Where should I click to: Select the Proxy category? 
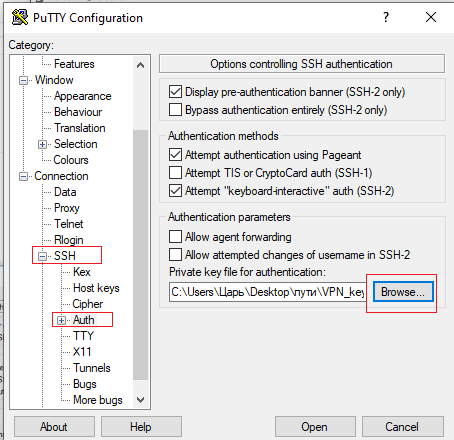(x=67, y=208)
